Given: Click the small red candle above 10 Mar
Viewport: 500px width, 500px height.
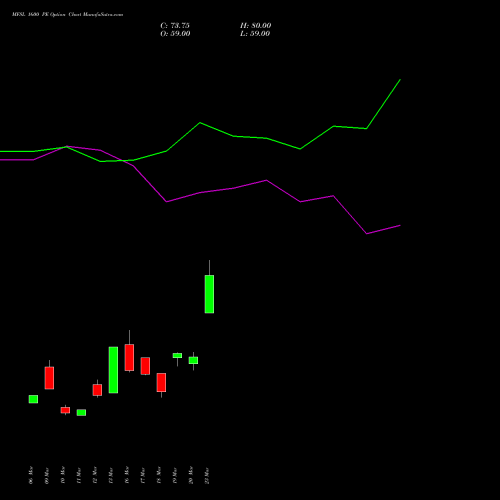Looking at the screenshot, I should (x=65, y=410).
